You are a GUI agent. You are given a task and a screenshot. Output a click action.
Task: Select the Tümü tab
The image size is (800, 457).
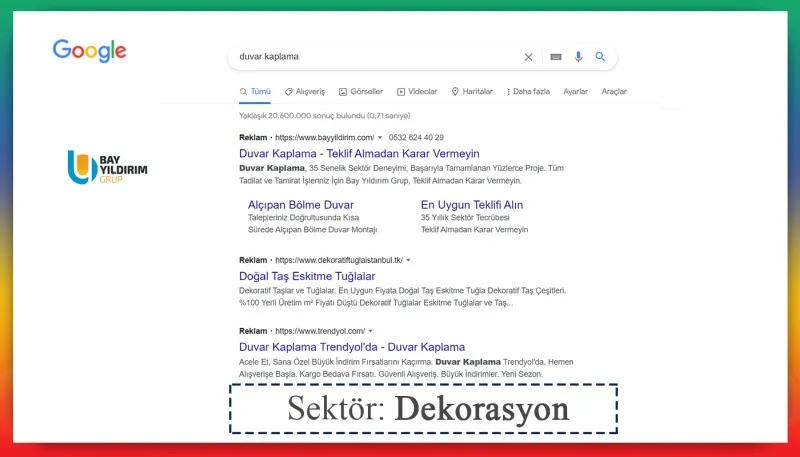pos(255,92)
